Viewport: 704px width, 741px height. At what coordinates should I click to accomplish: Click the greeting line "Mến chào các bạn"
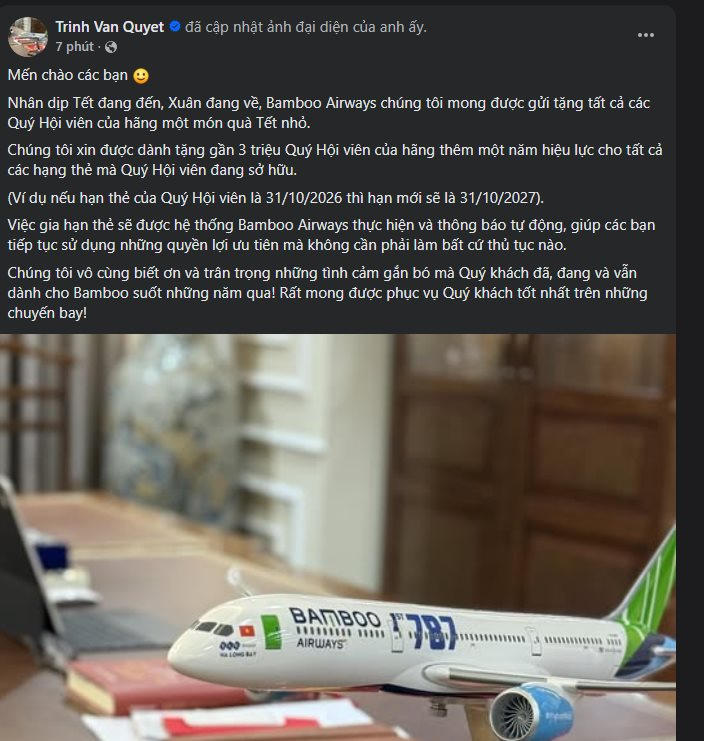click(68, 76)
